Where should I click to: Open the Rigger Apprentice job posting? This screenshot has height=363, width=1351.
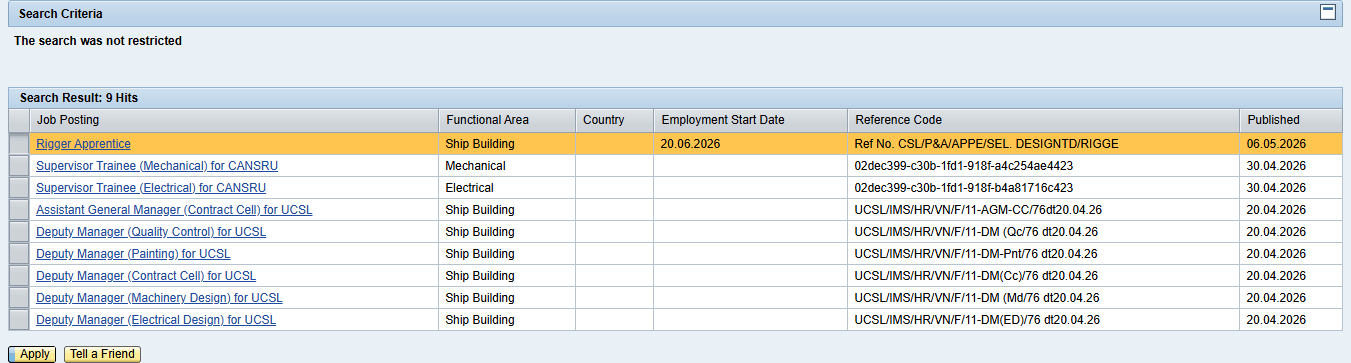(x=83, y=144)
